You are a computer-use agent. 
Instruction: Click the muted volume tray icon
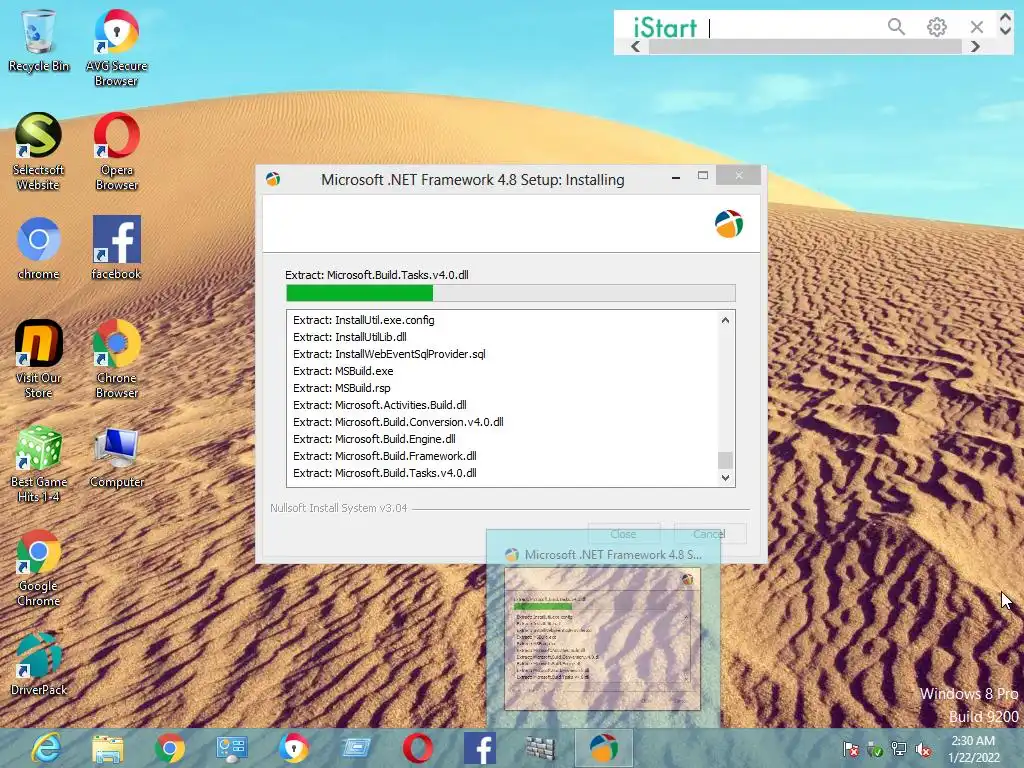coord(923,750)
